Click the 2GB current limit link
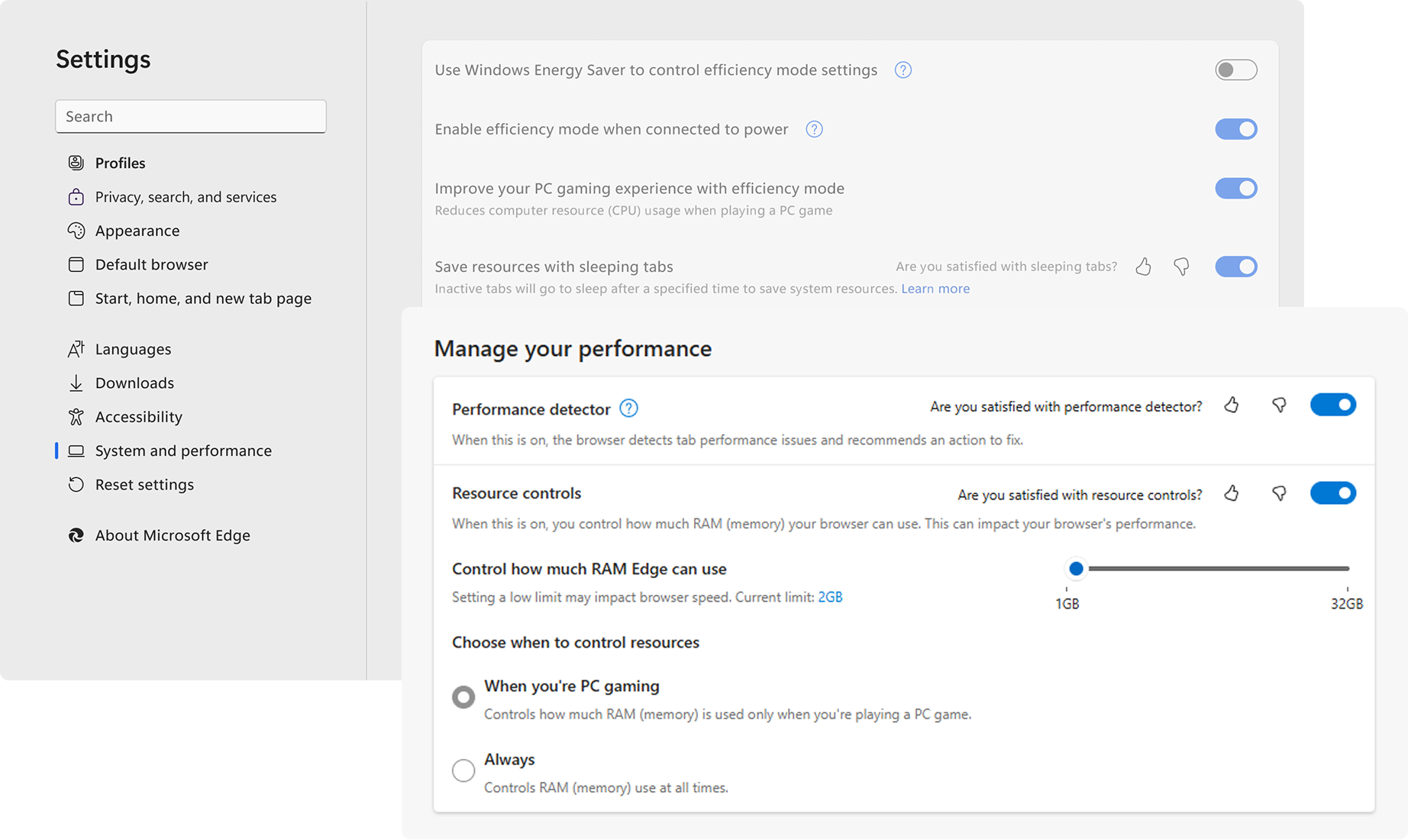 pos(830,597)
